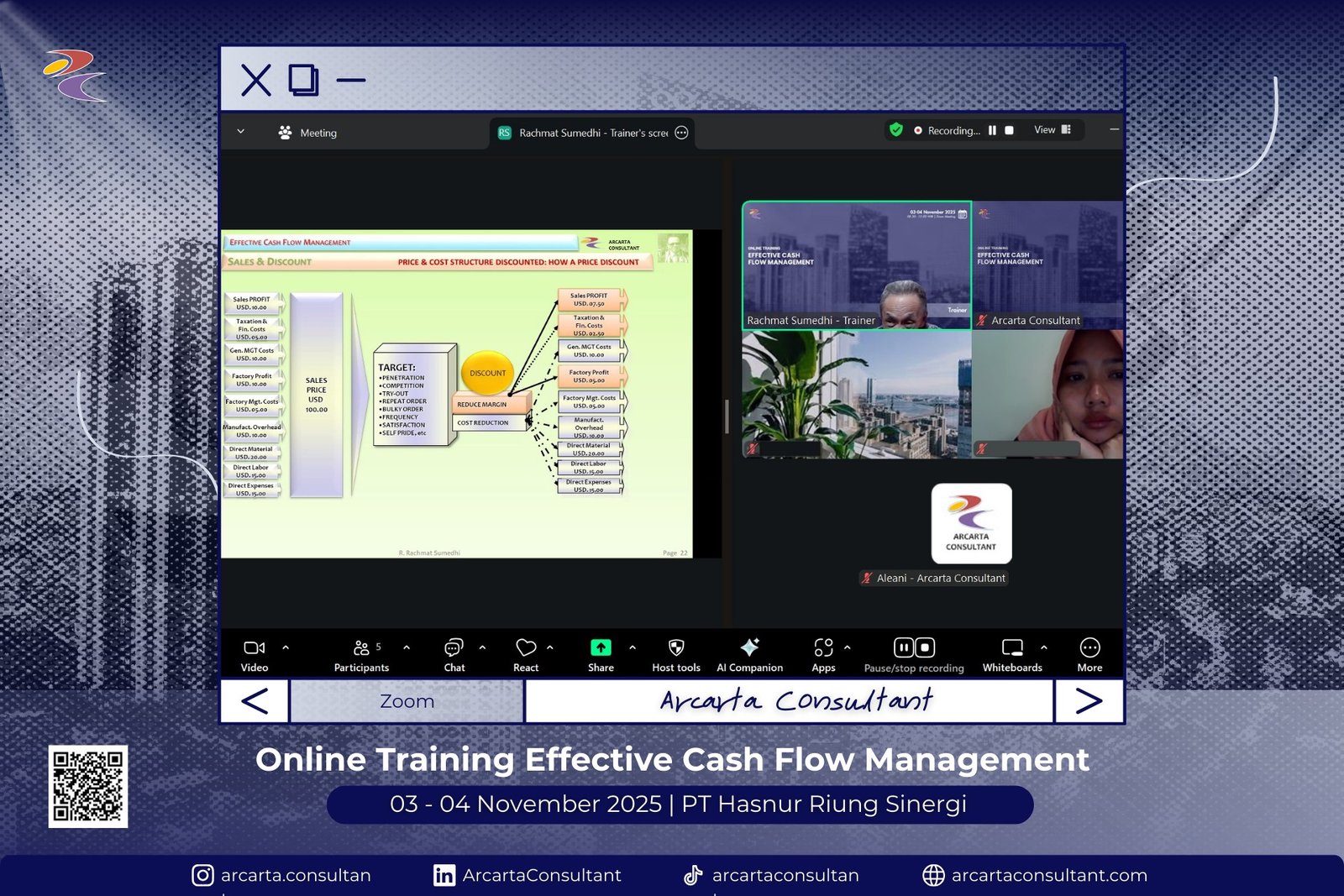1344x896 pixels.
Task: Click the View layout button
Action: (1052, 130)
